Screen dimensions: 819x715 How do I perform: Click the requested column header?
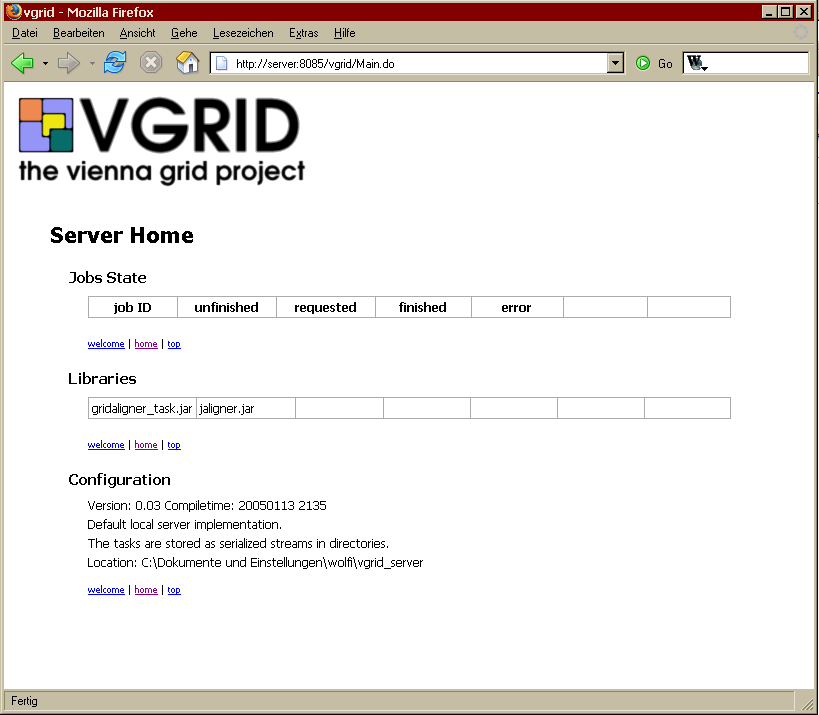click(325, 307)
